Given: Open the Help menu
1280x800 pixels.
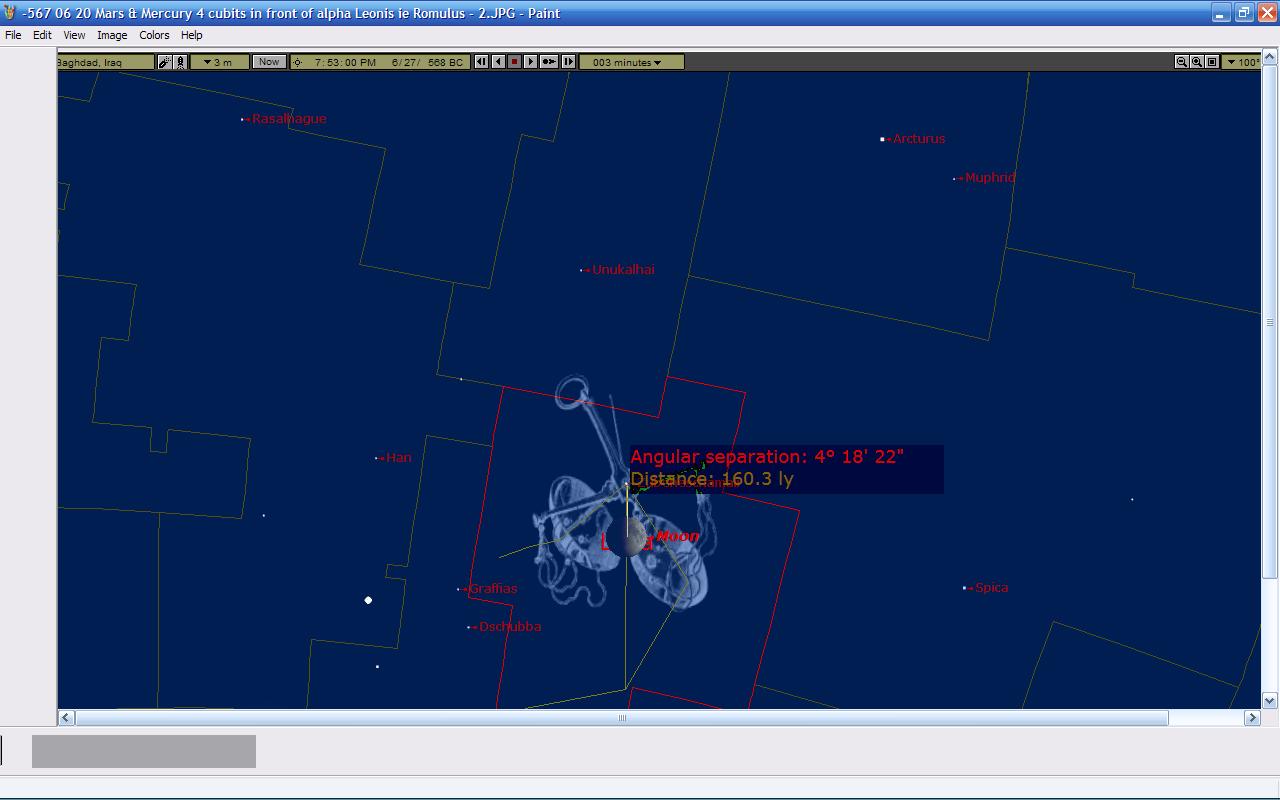Looking at the screenshot, I should pos(191,35).
